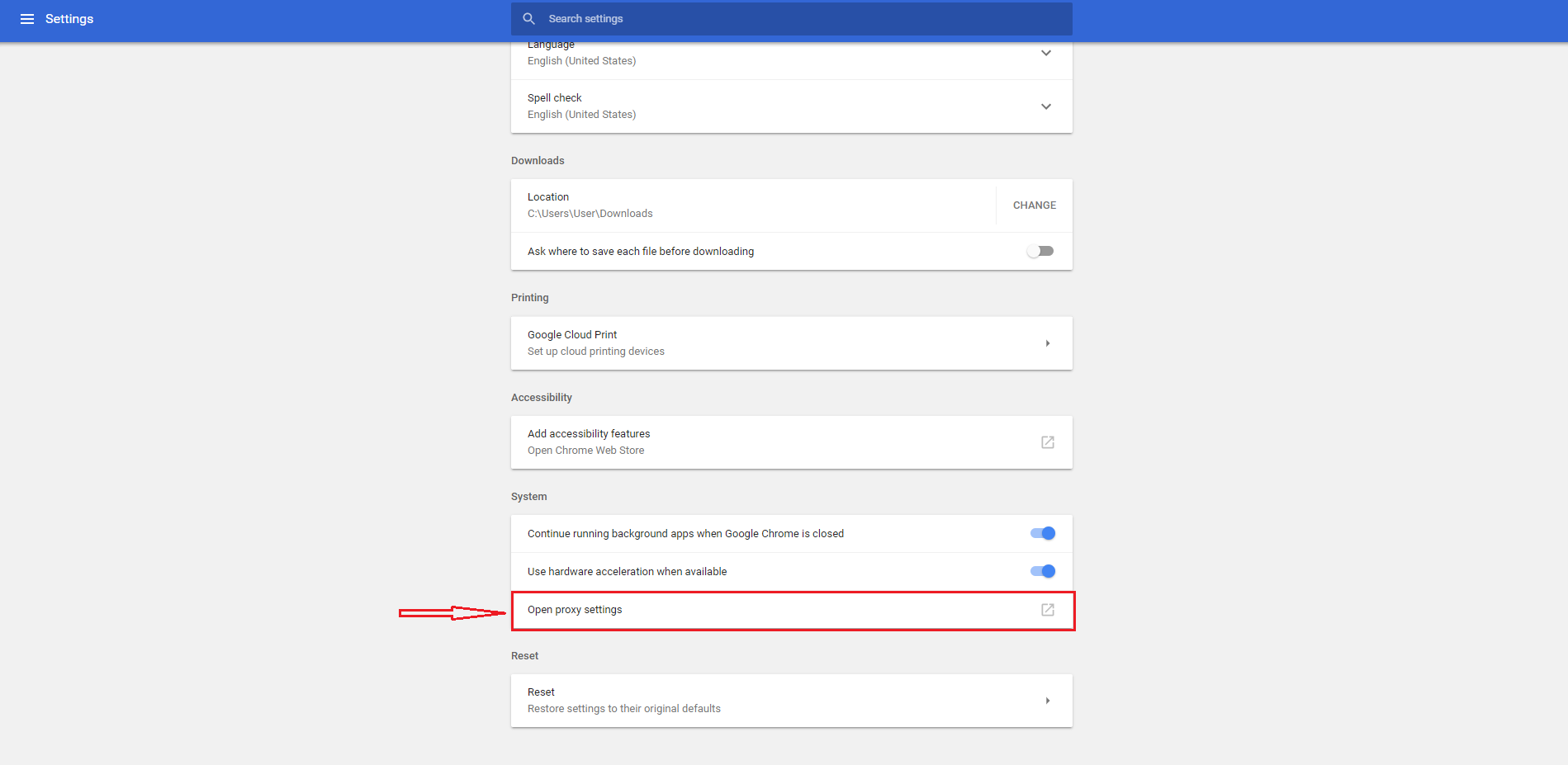Click Open Chrome Web Store text
1568x765 pixels.
[586, 451]
